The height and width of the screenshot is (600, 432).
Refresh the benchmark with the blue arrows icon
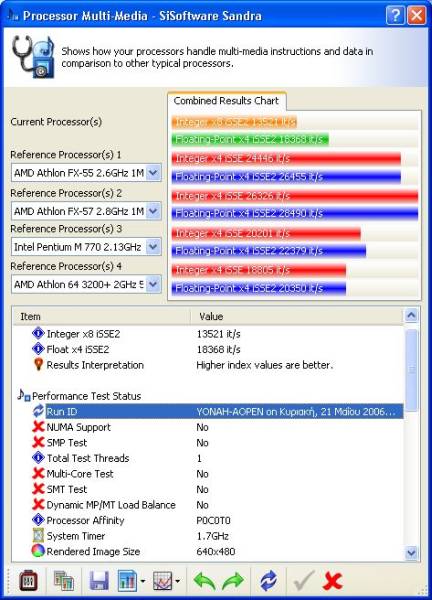269,581
